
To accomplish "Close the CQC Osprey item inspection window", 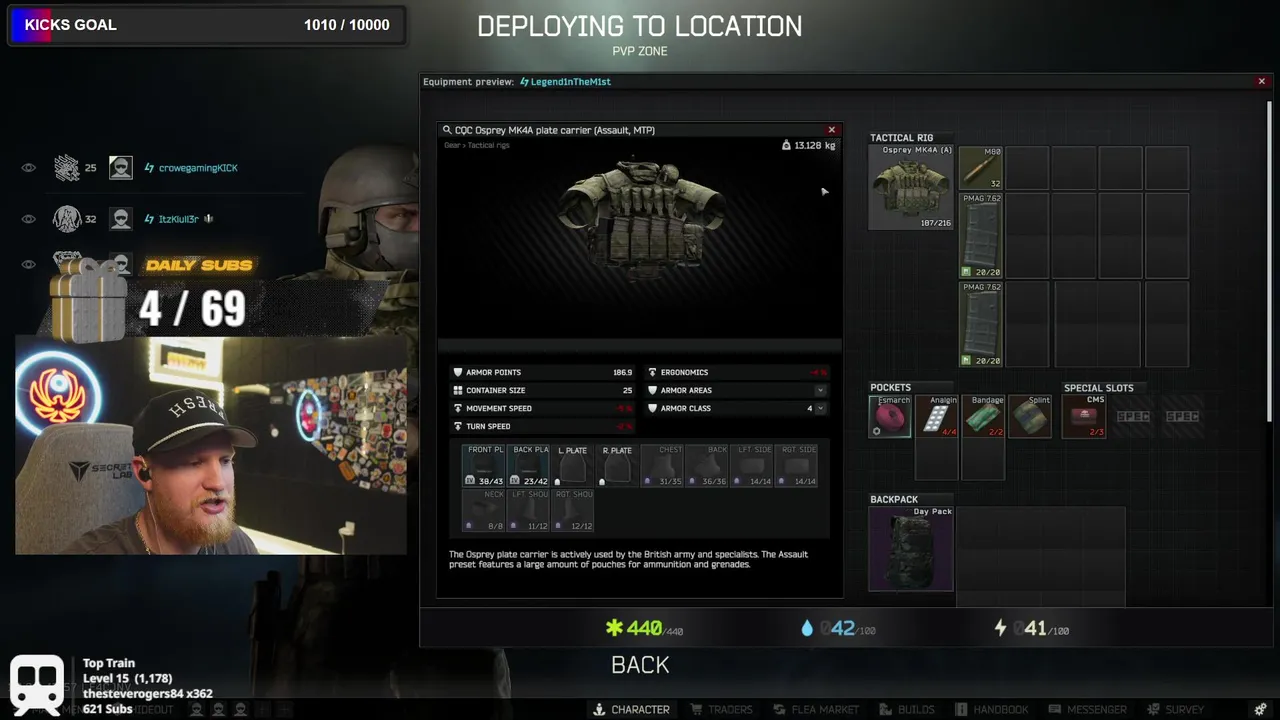I will tap(831, 130).
